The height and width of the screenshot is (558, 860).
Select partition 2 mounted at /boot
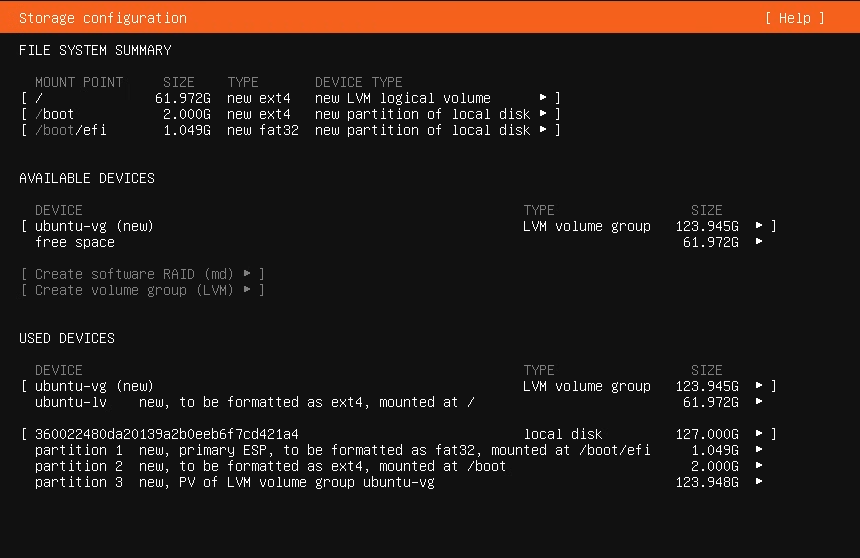point(399,466)
